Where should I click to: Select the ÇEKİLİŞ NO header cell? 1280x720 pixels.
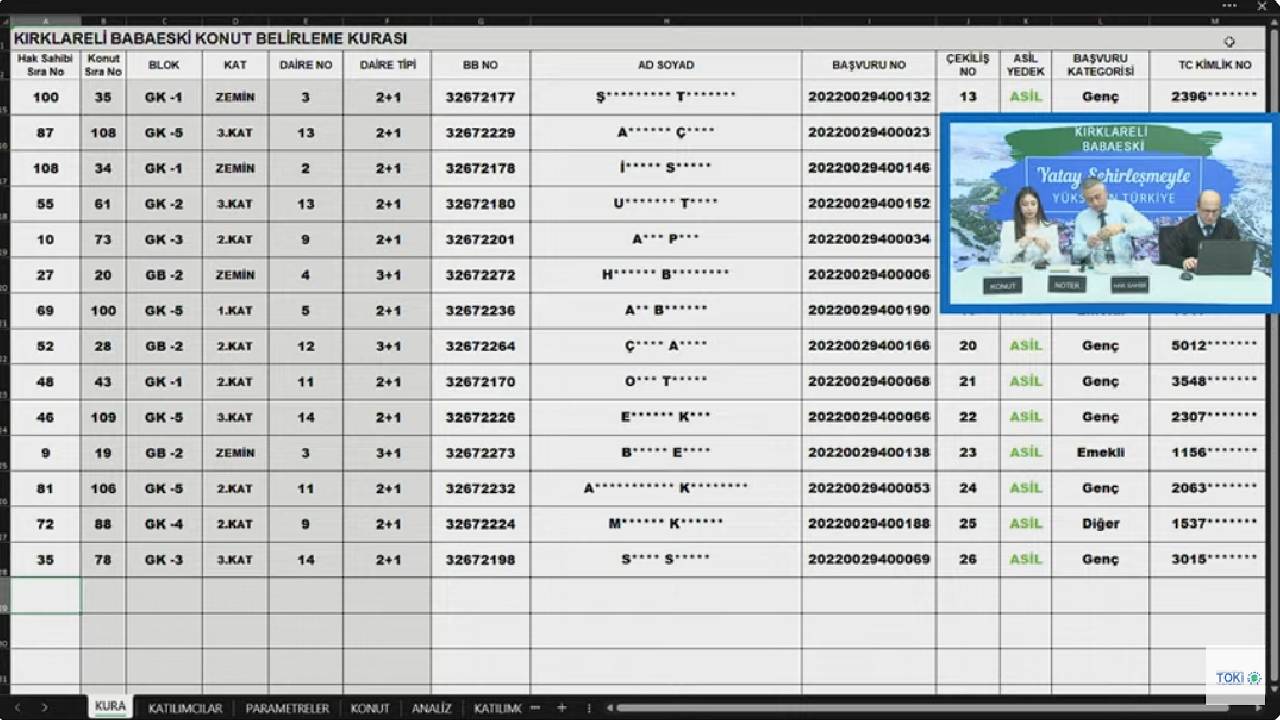[968, 65]
